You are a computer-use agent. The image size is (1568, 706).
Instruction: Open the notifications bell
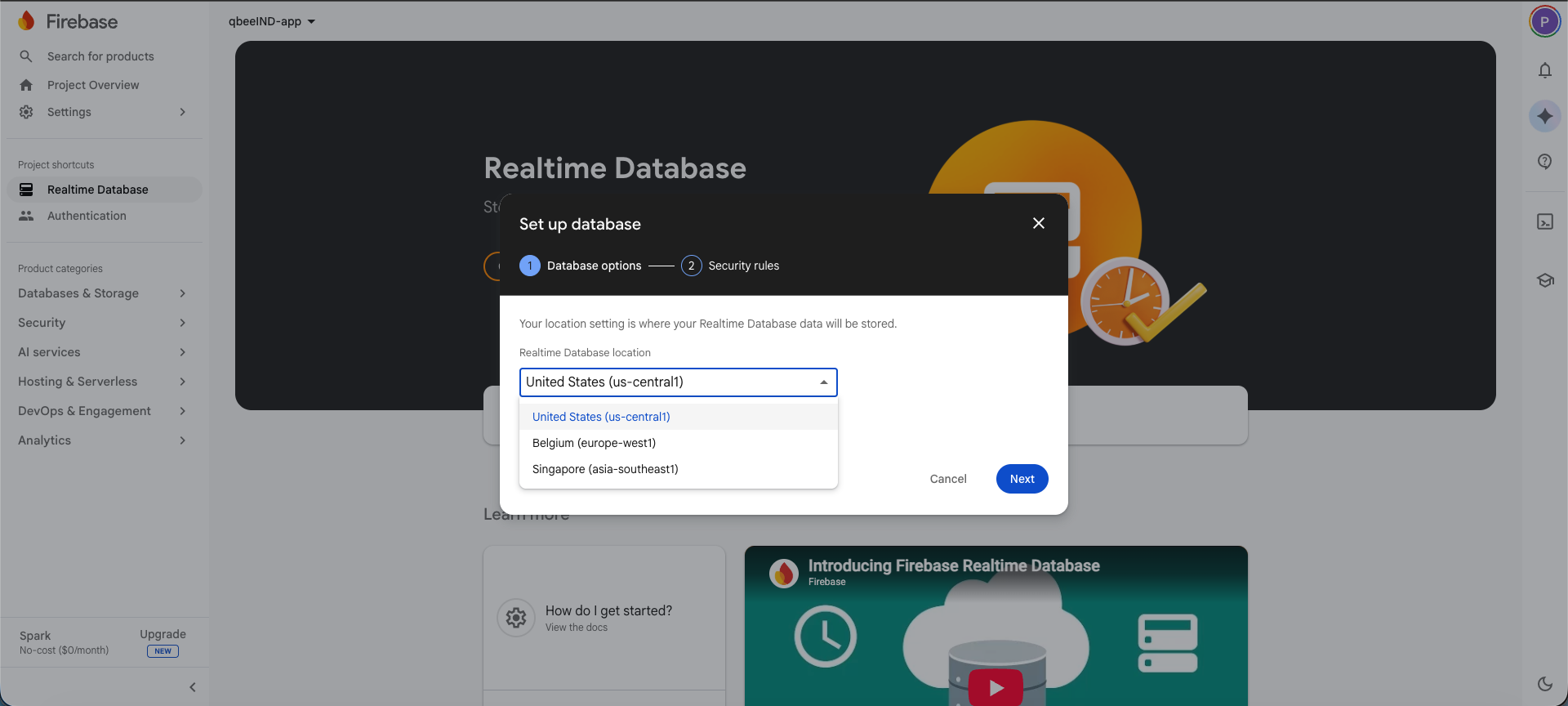[1544, 70]
